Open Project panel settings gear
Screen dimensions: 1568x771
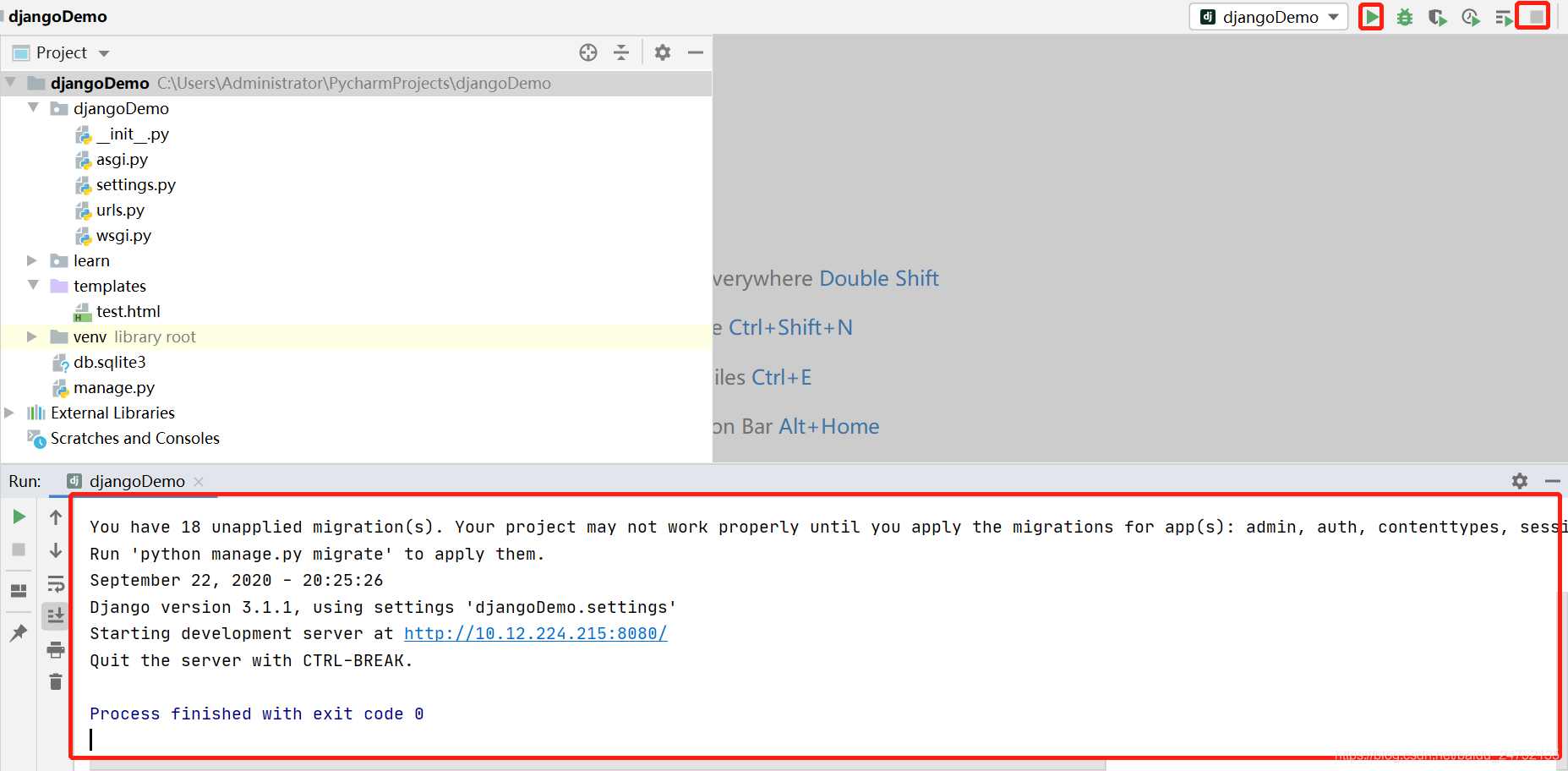pos(663,52)
